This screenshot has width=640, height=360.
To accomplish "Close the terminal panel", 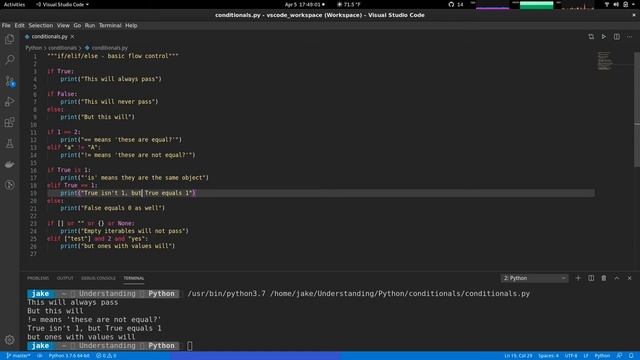I will 629,278.
